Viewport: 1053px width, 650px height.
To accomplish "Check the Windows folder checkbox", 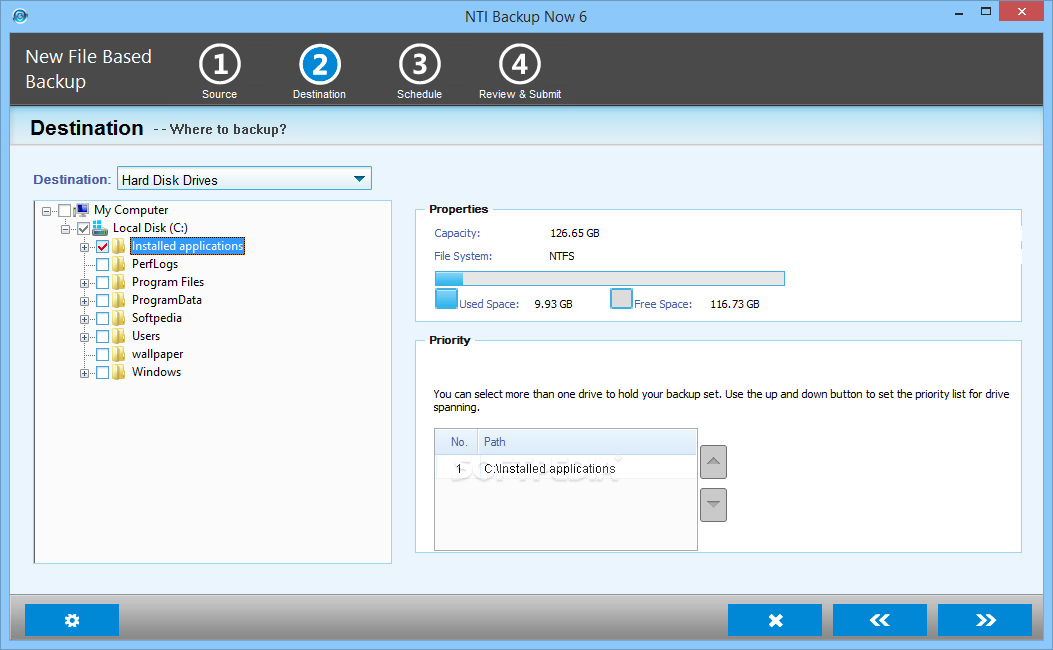I will [103, 373].
